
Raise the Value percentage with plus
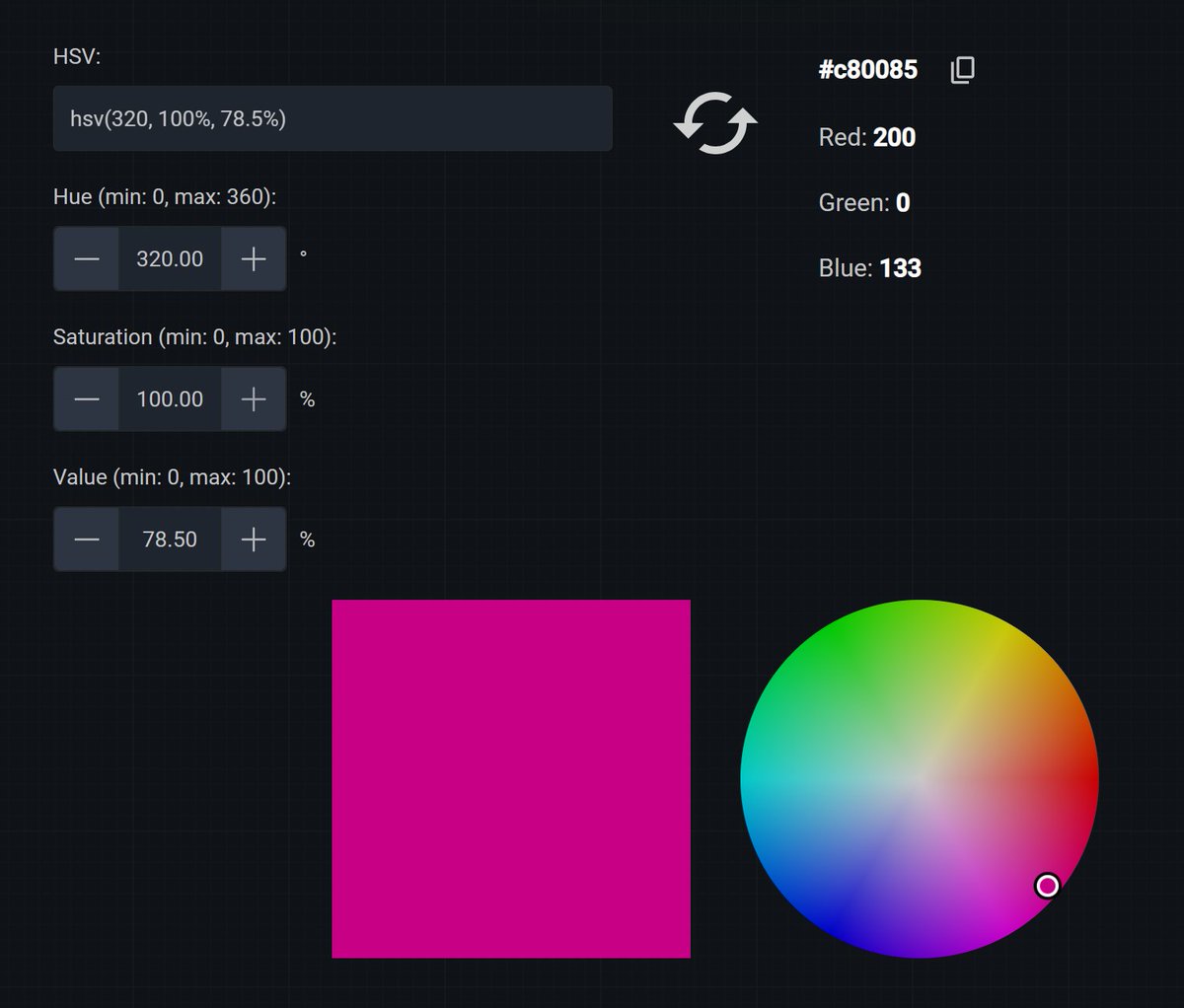[254, 539]
